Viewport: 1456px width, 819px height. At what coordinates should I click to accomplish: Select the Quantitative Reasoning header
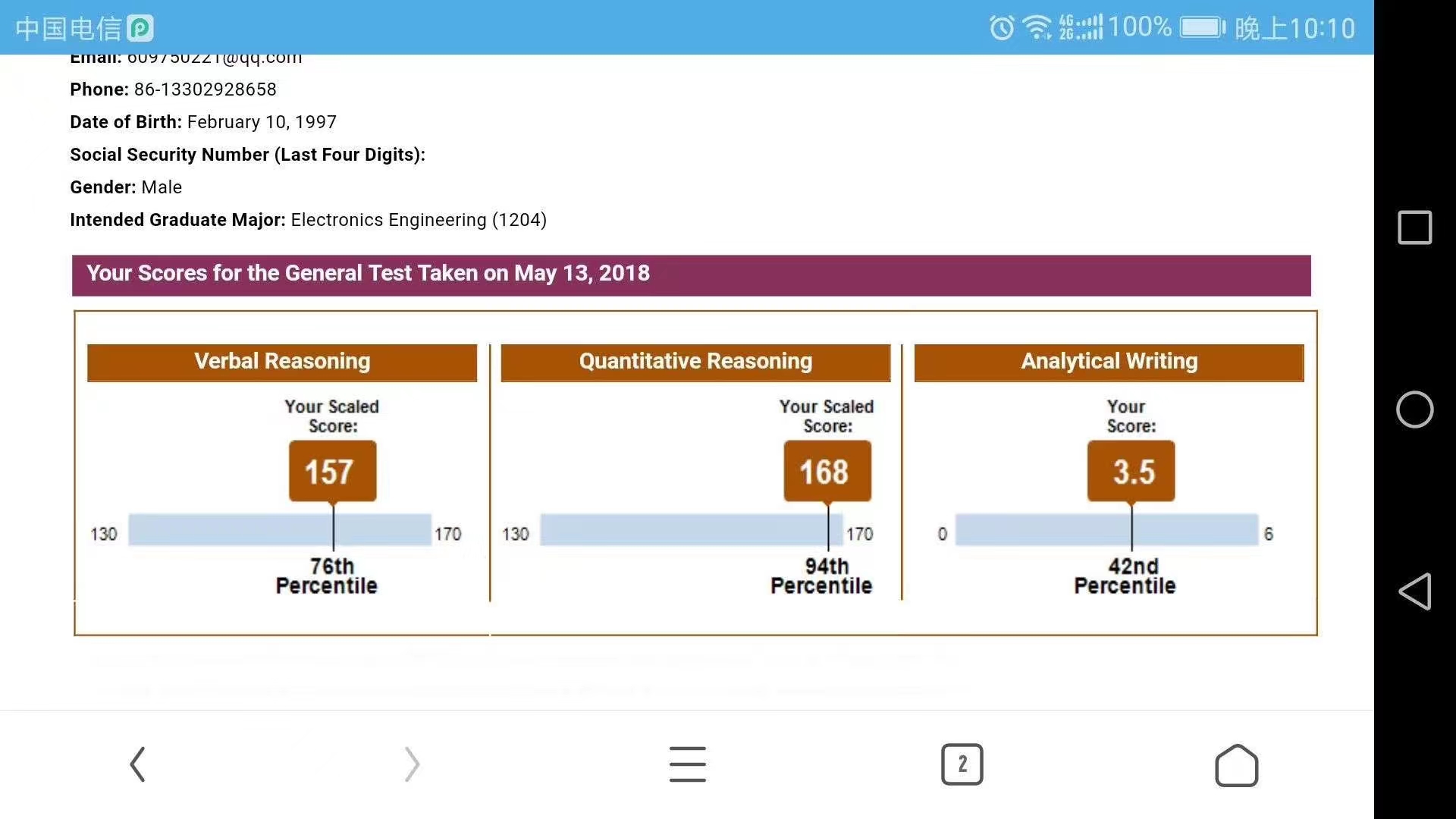point(695,362)
